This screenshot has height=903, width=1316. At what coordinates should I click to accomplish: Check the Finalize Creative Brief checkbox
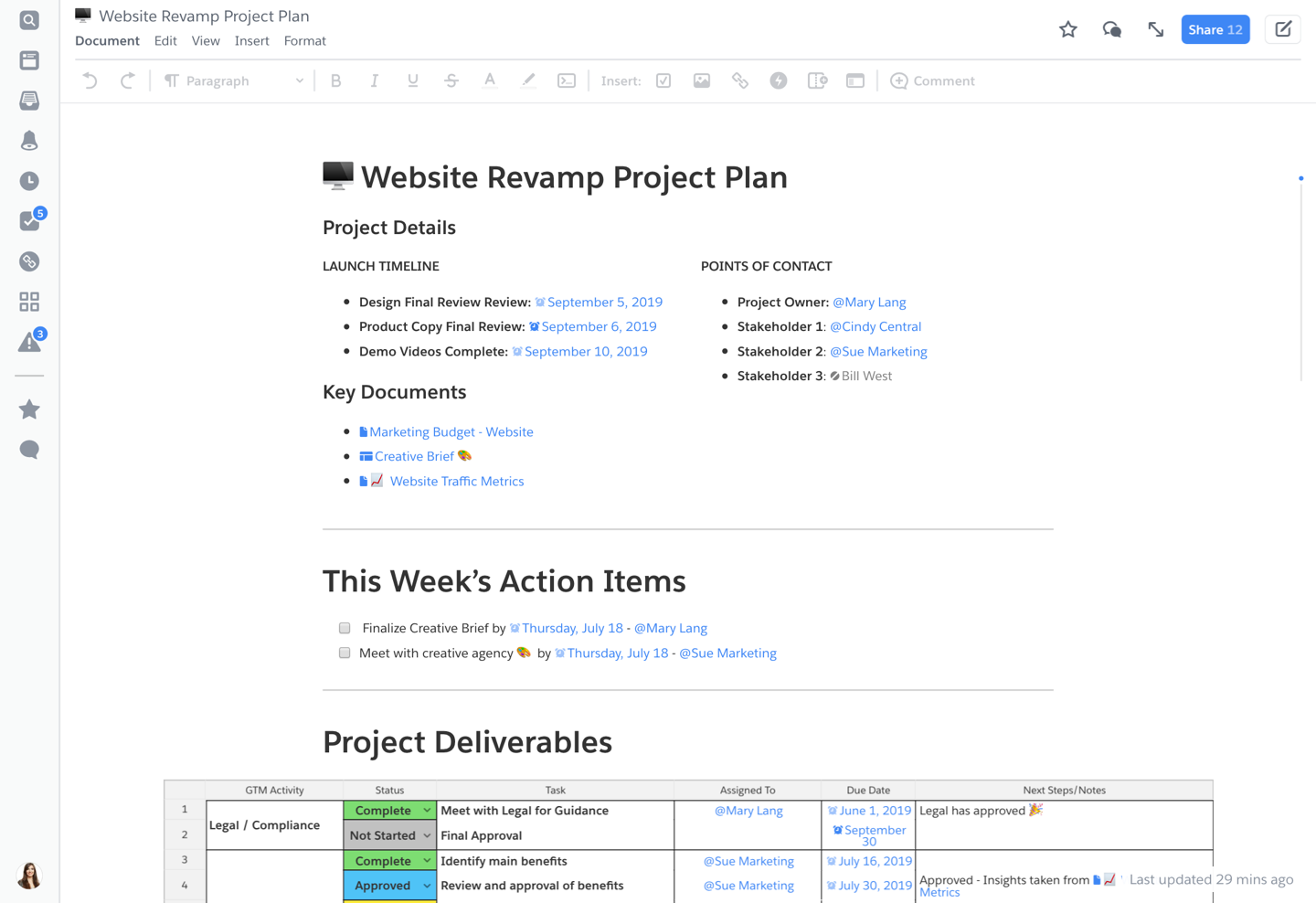point(345,628)
